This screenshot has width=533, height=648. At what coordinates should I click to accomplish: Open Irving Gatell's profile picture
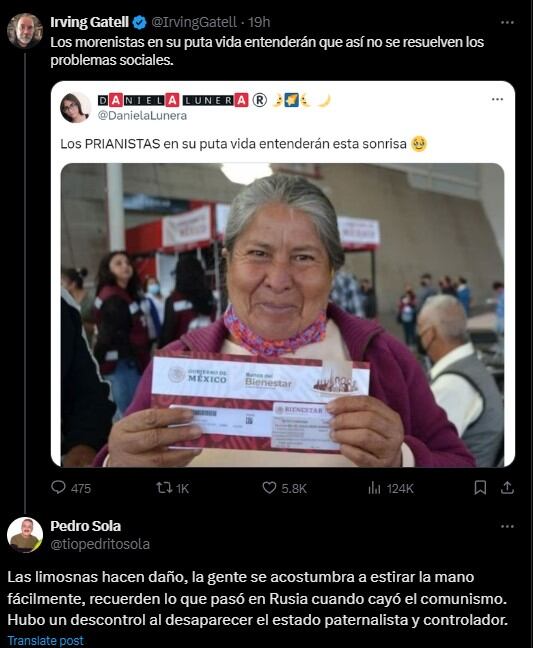pos(25,31)
